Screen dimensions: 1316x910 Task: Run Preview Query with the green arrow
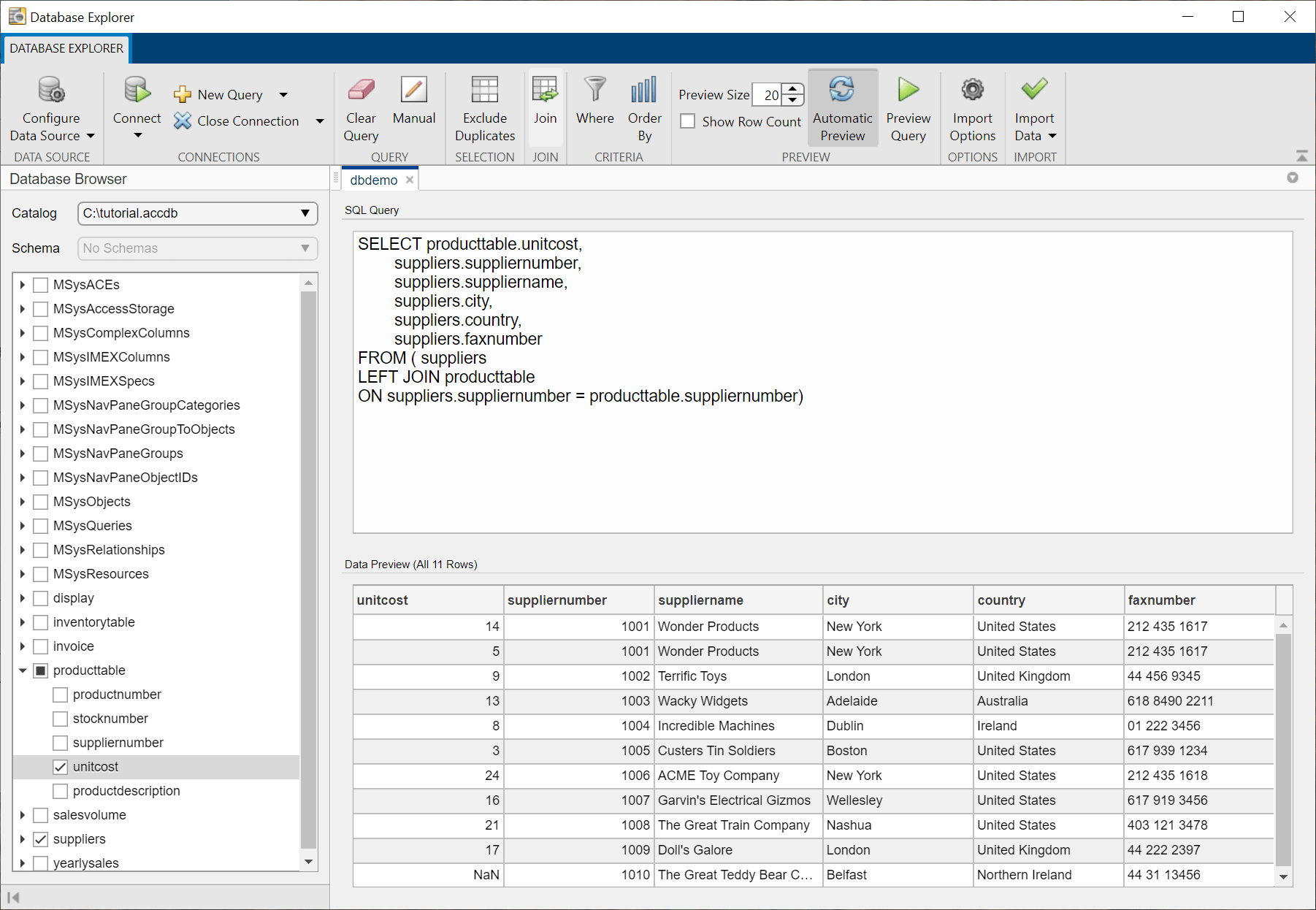(908, 91)
